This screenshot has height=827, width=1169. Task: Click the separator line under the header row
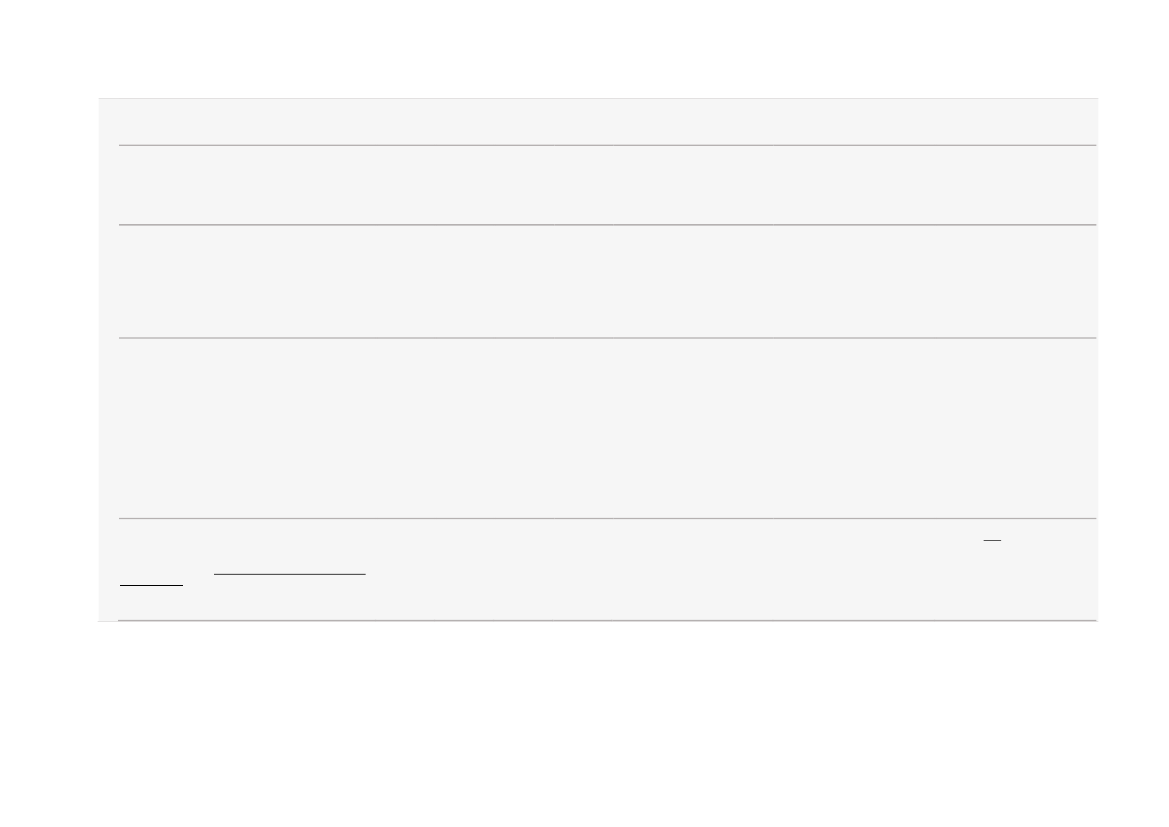[x=608, y=145]
